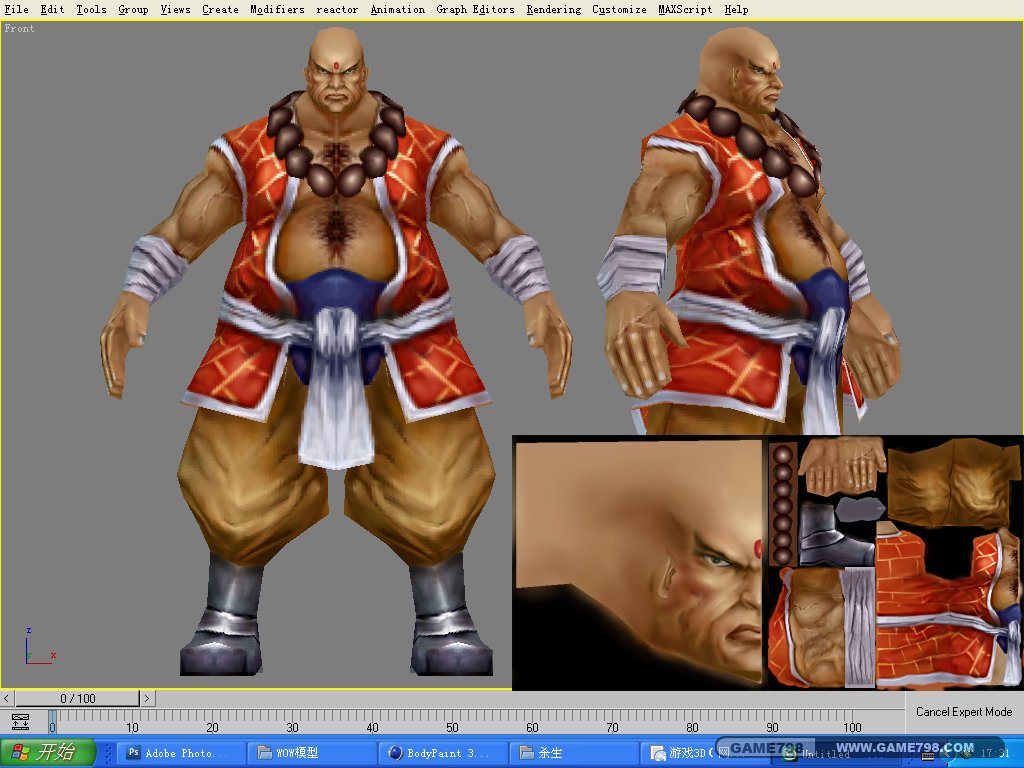This screenshot has width=1024, height=768.
Task: Click the BodyPaint sphere icon in the taskbar
Action: click(x=395, y=753)
